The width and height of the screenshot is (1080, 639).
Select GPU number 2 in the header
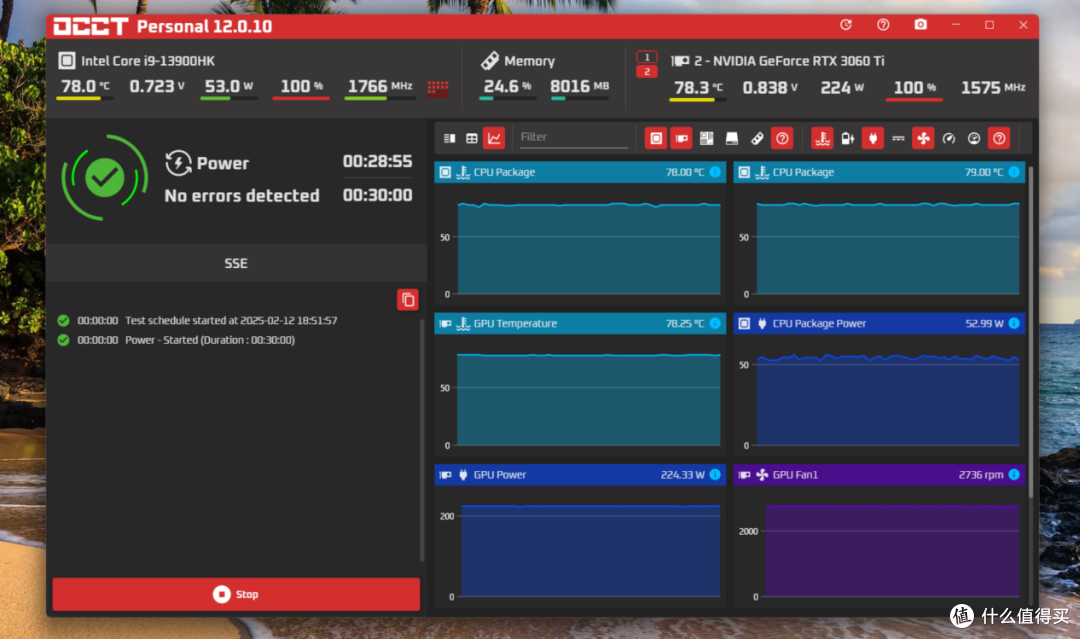[647, 72]
